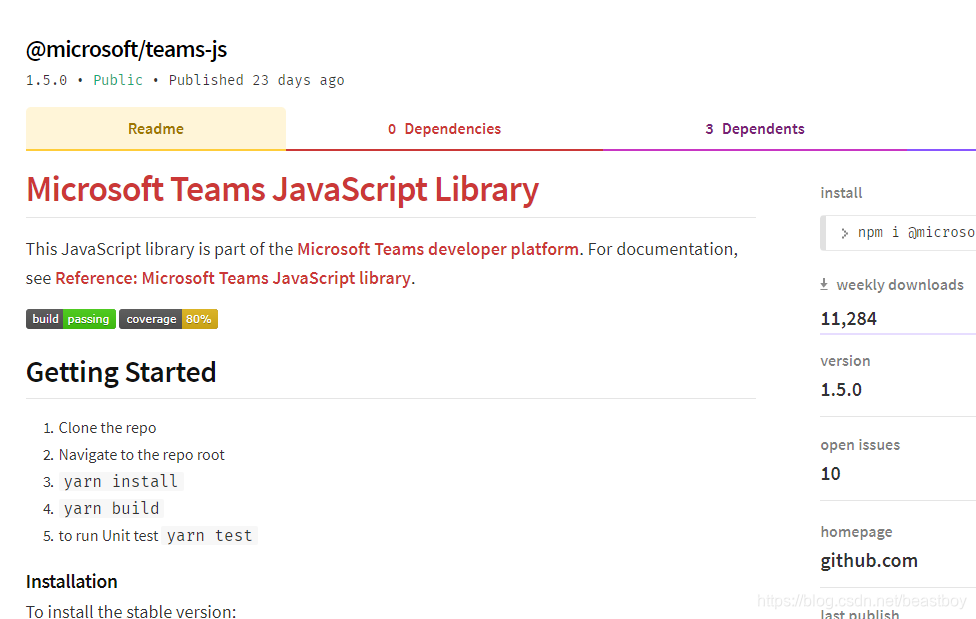Click the weekly downloads number 11,284
Viewport: 976px width, 619px height.
pyautogui.click(x=848, y=319)
